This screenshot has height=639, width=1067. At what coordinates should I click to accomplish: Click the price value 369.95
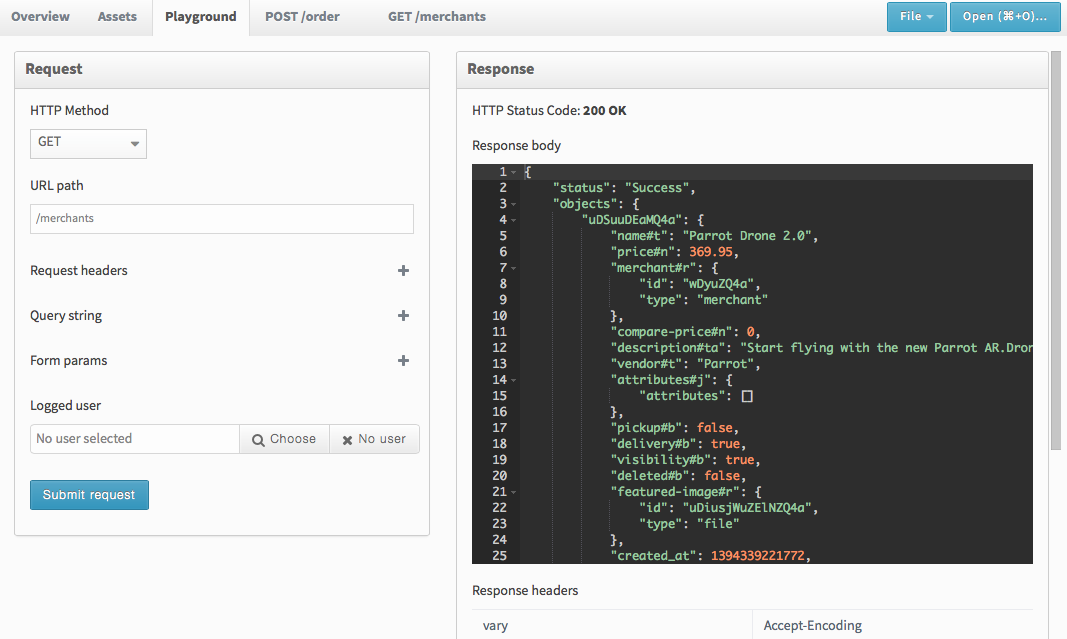[x=711, y=252]
